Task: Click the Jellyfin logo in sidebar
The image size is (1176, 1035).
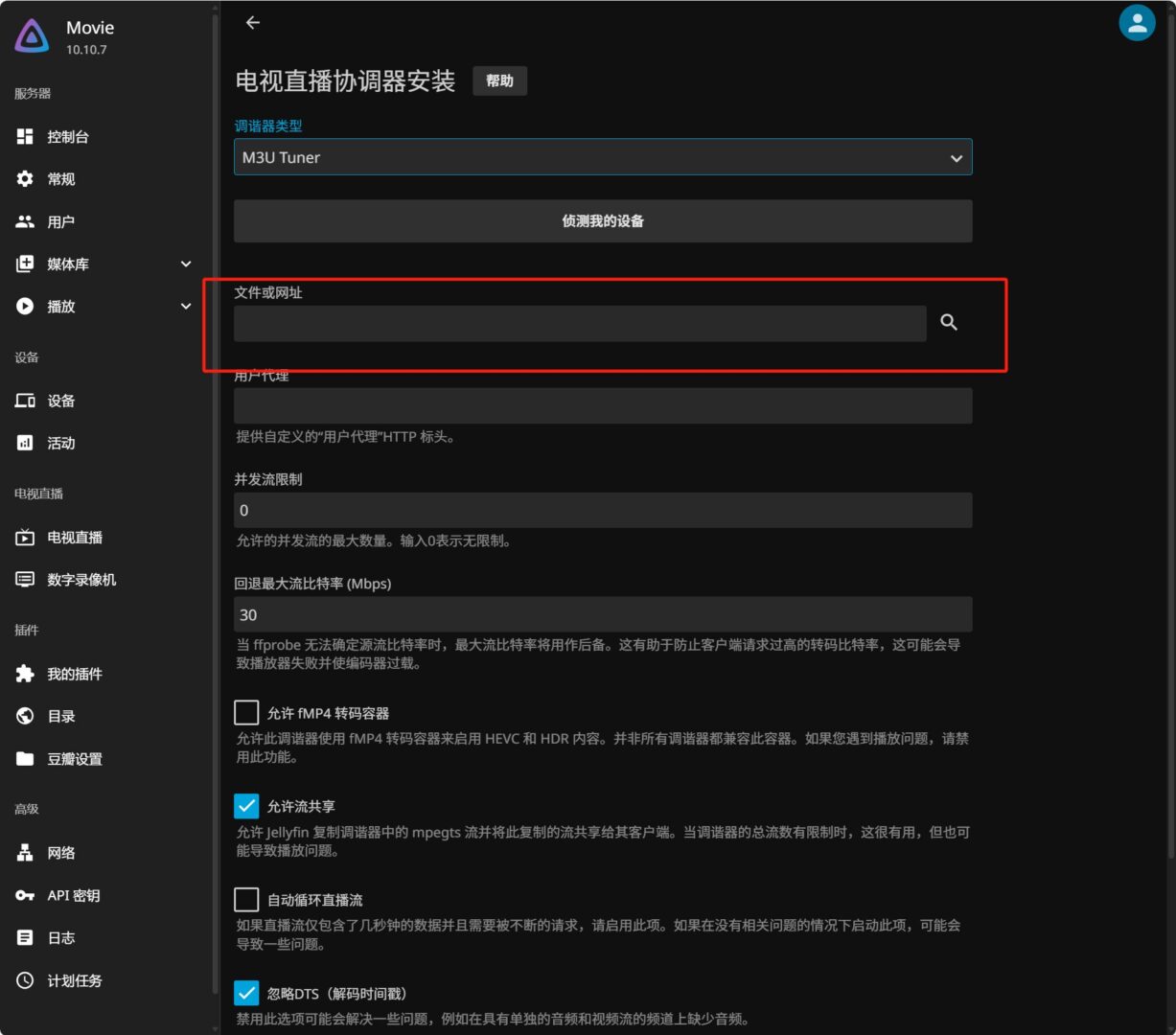Action: click(33, 36)
